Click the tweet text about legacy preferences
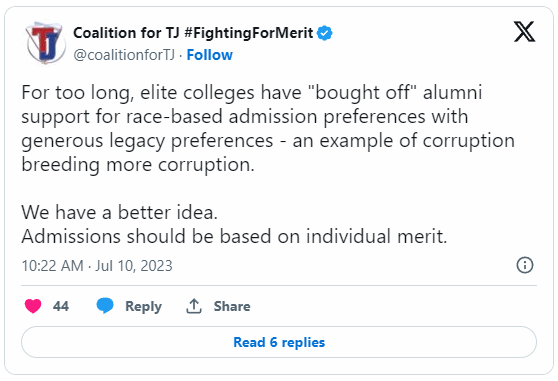Screen dimensions: 558x381 [268, 128]
